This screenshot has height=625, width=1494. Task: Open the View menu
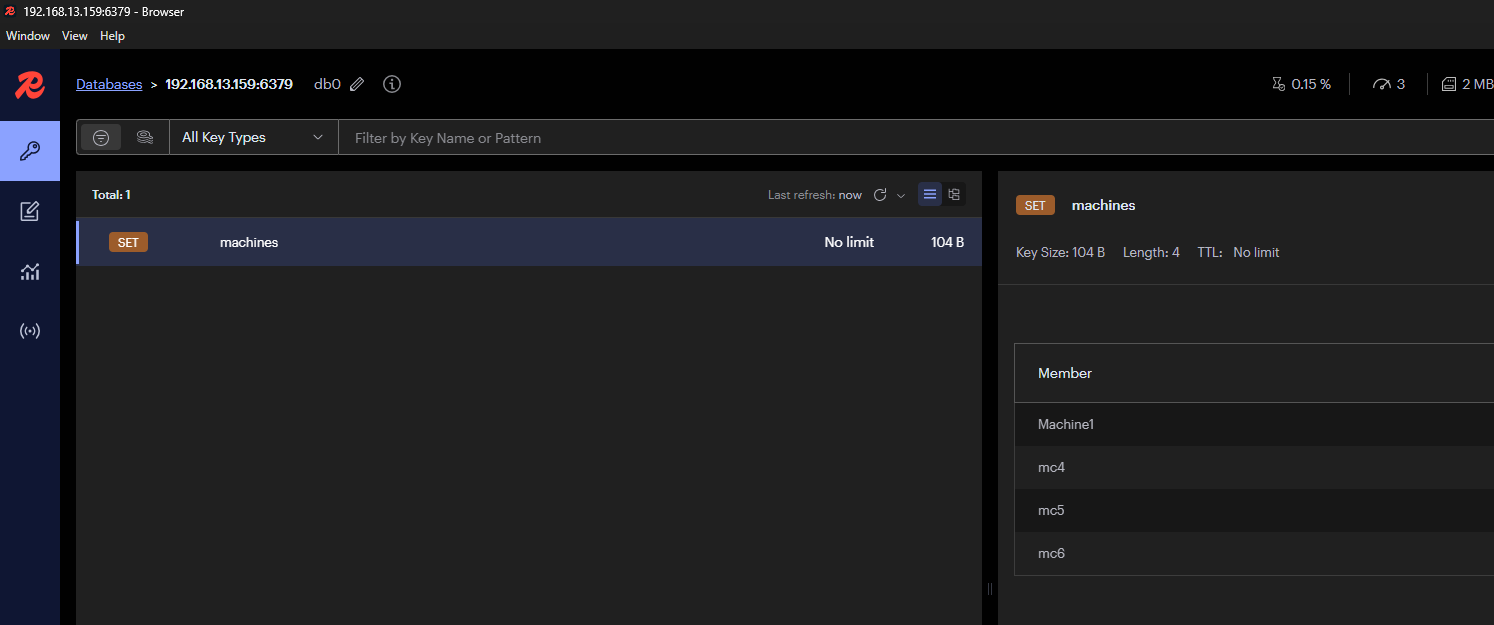(75, 36)
